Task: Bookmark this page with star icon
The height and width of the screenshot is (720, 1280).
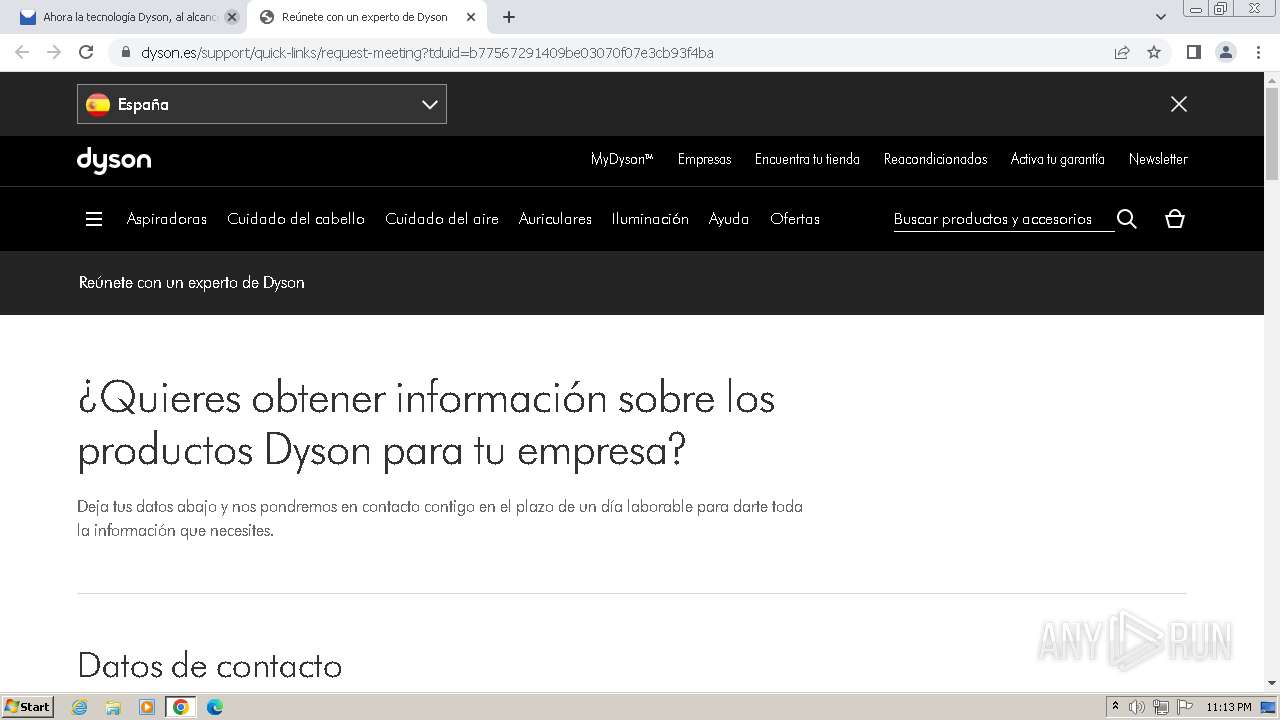Action: pos(1154,52)
